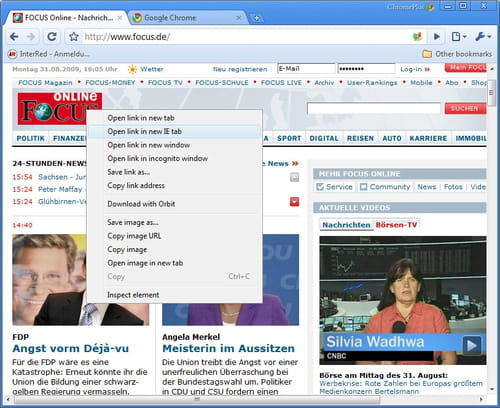Open the Service link with checkbox icon
The height and width of the screenshot is (408, 500).
pos(335,187)
